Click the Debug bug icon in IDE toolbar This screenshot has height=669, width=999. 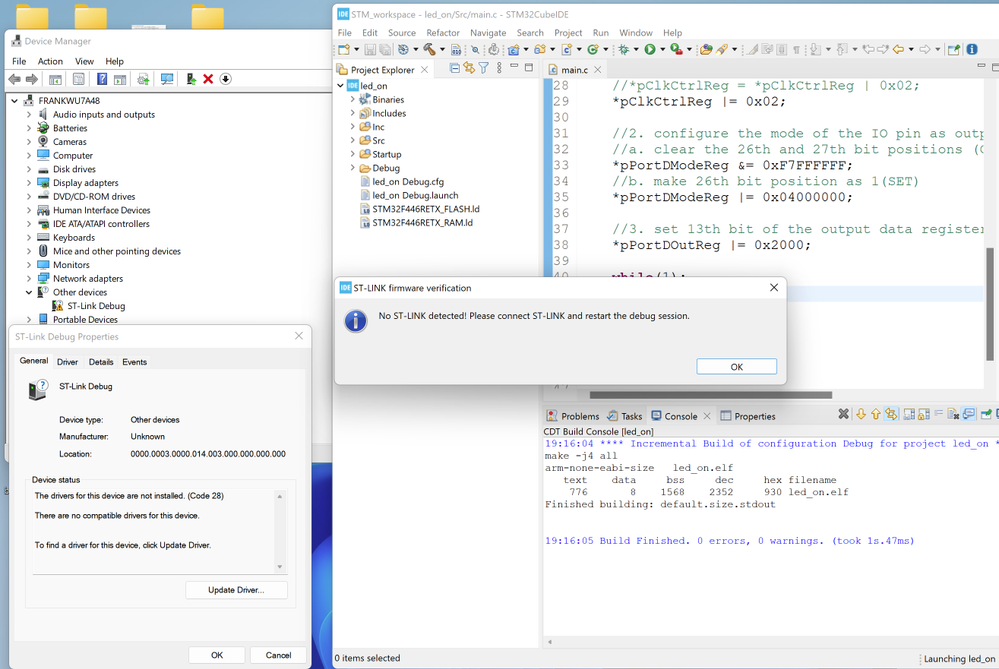(x=624, y=49)
